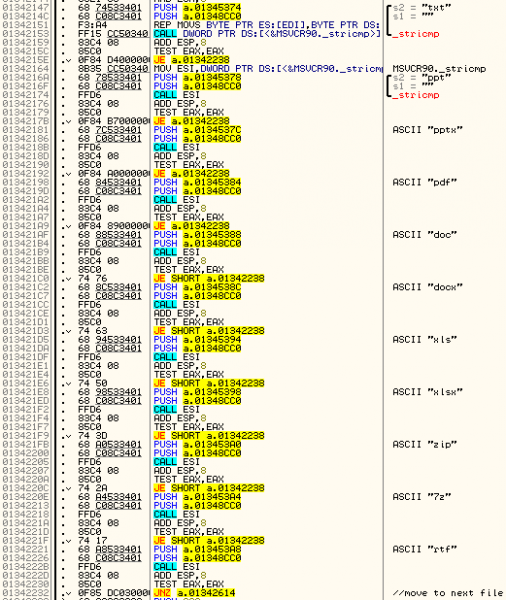Click the PUSH a.01345388 instruction for "doc"
Image resolution: width=506 pixels, height=600 pixels.
coord(197,235)
